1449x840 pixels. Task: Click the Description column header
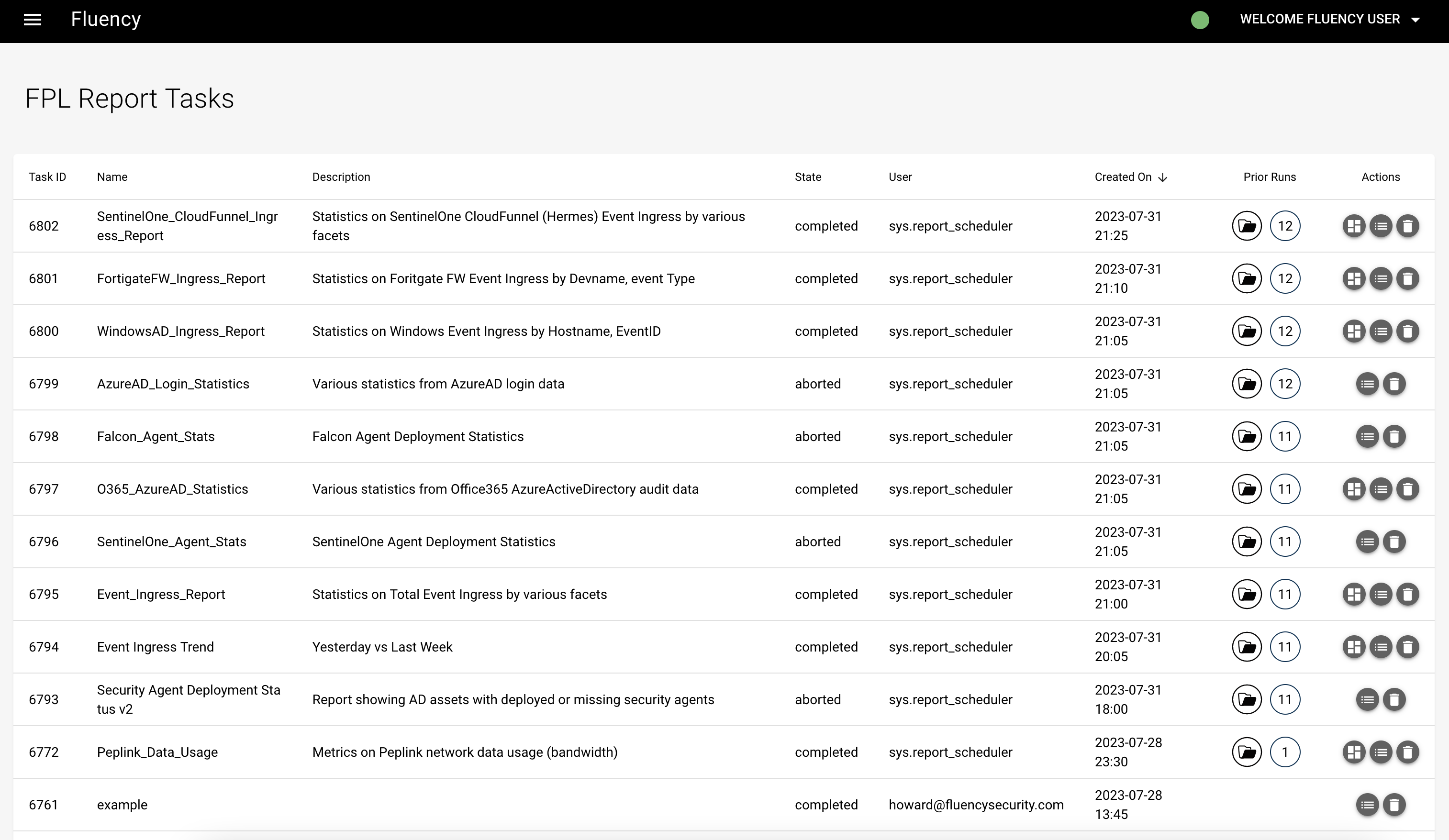click(341, 177)
